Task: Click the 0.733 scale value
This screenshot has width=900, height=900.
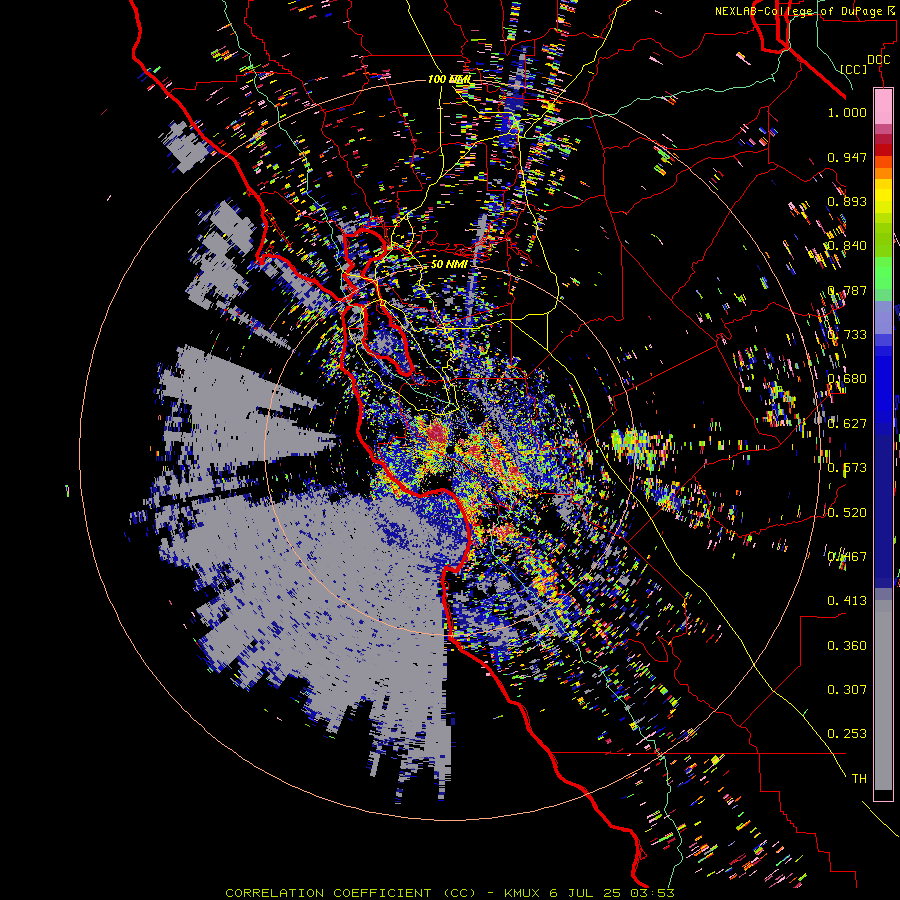Action: [847, 335]
